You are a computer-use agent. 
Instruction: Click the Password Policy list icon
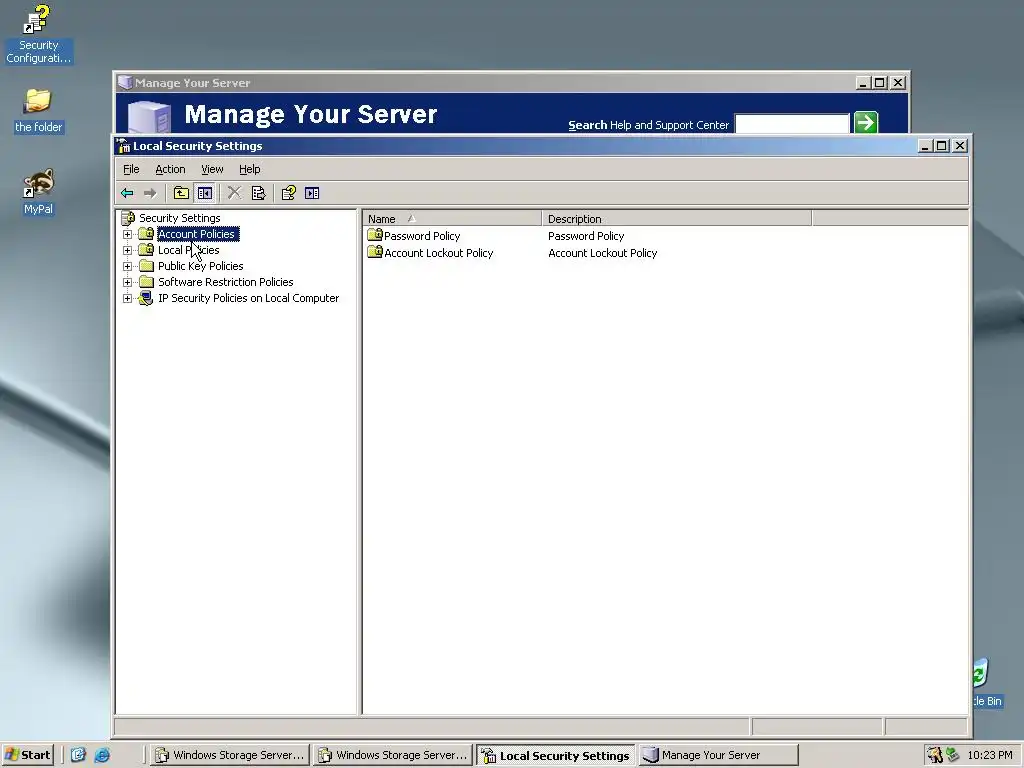pyautogui.click(x=375, y=234)
